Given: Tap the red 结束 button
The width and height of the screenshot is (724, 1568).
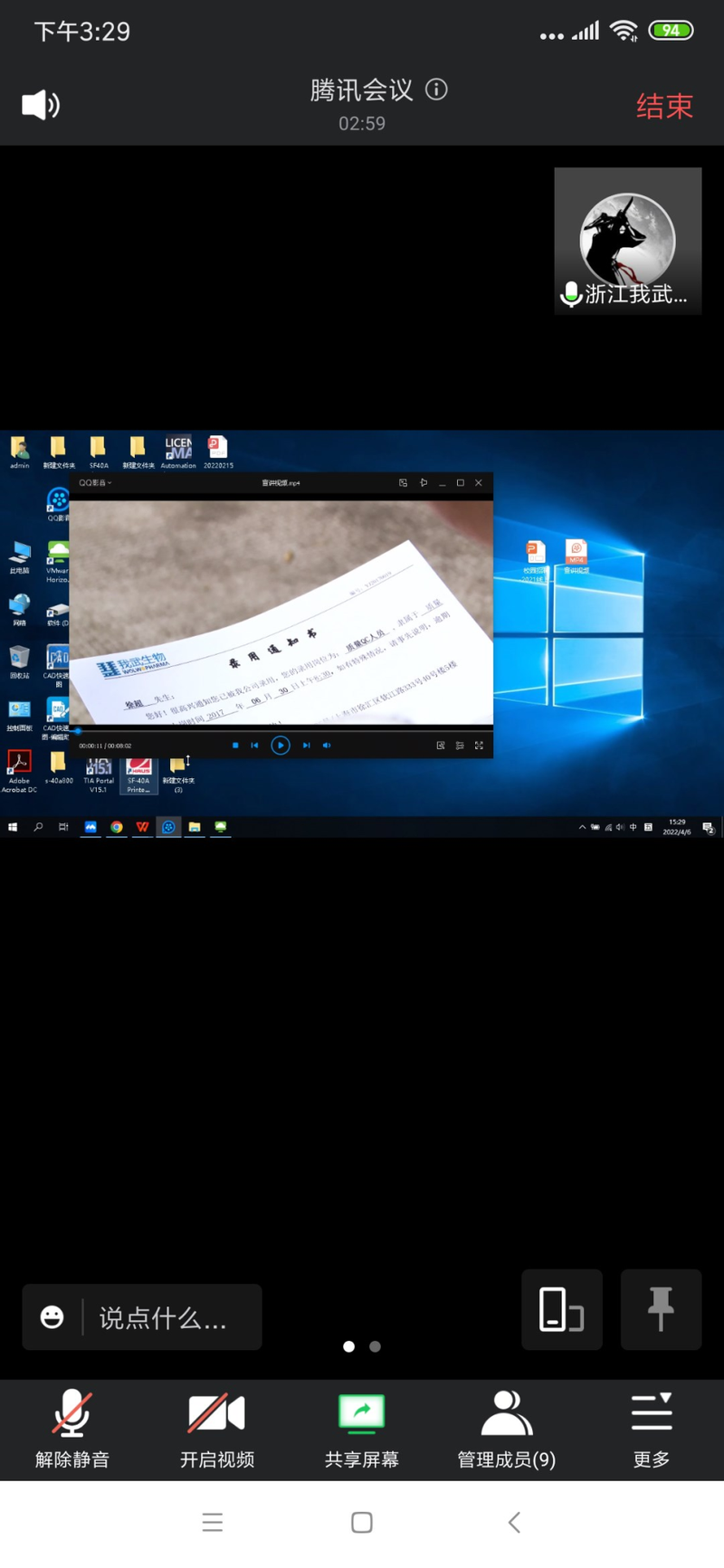Looking at the screenshot, I should (x=663, y=107).
